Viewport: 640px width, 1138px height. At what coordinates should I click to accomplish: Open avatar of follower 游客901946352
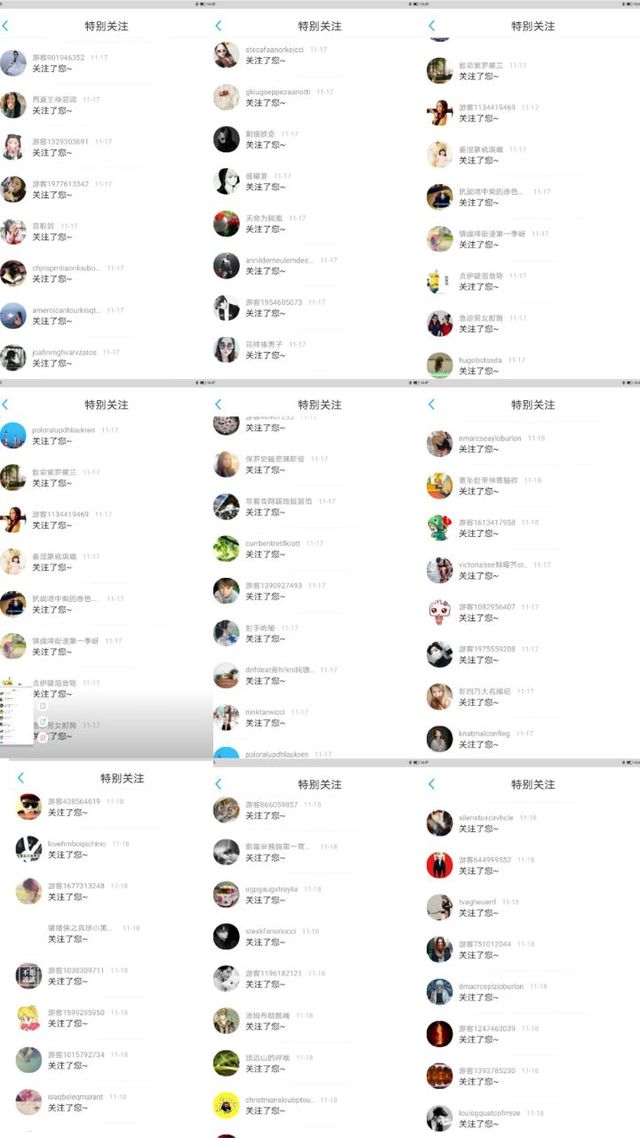pos(13,63)
